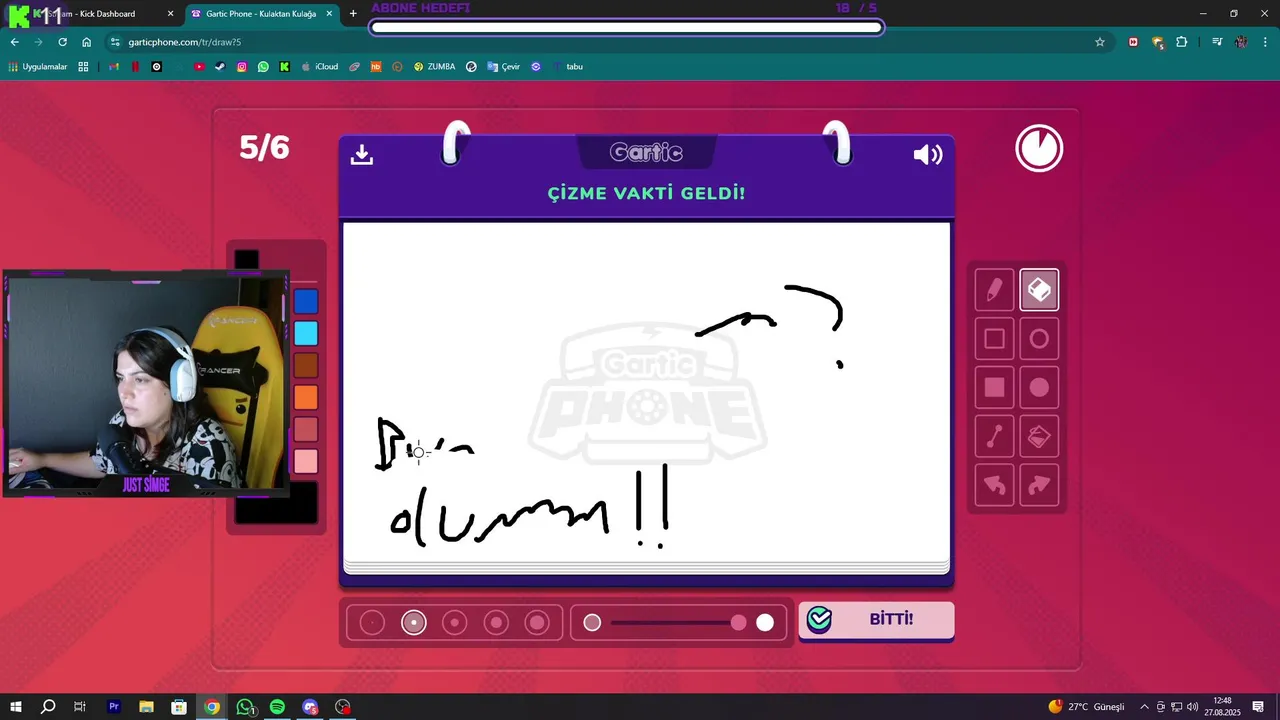The width and height of the screenshot is (1280, 720).
Task: Open the 27°C Güneşli weather widget
Action: point(1086,707)
